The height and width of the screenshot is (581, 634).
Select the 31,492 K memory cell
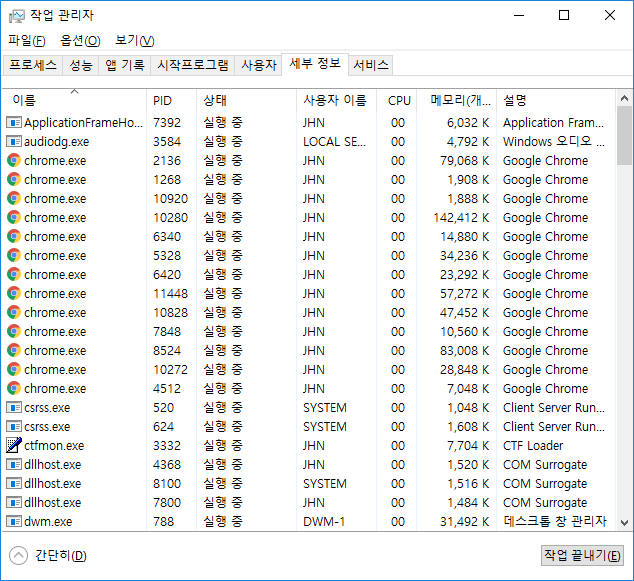(465, 522)
